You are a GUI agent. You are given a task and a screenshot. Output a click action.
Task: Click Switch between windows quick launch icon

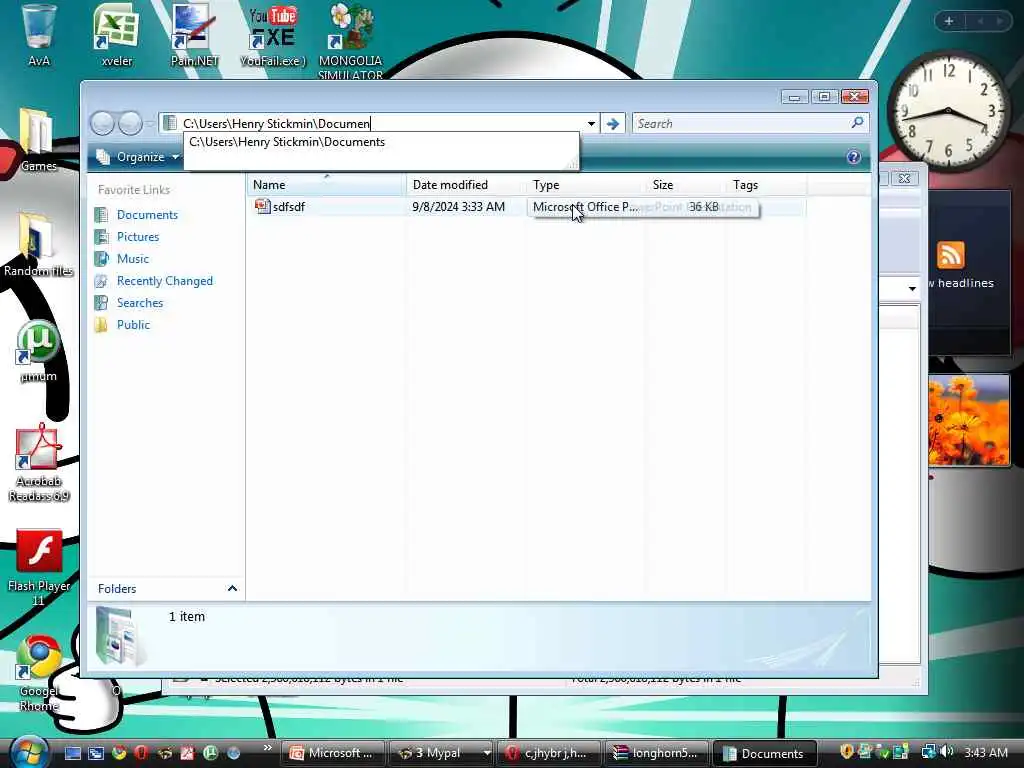96,753
